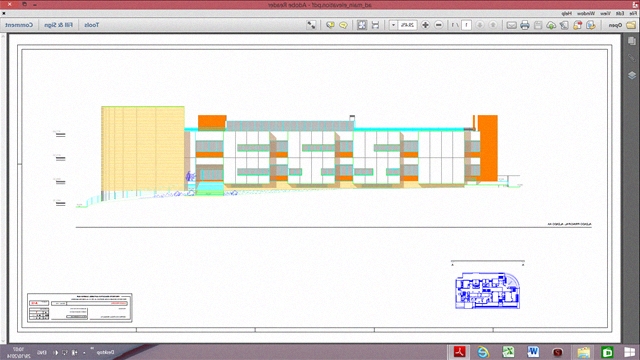Click the Read Mode expand arrows icon
The height and width of the screenshot is (360, 640).
click(311, 25)
